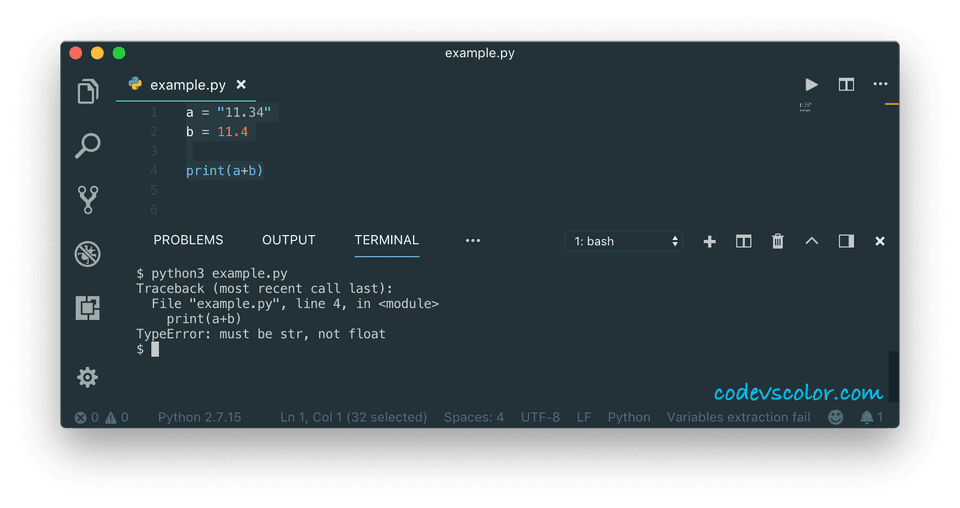Maximize panel size with chevron up

tap(812, 241)
